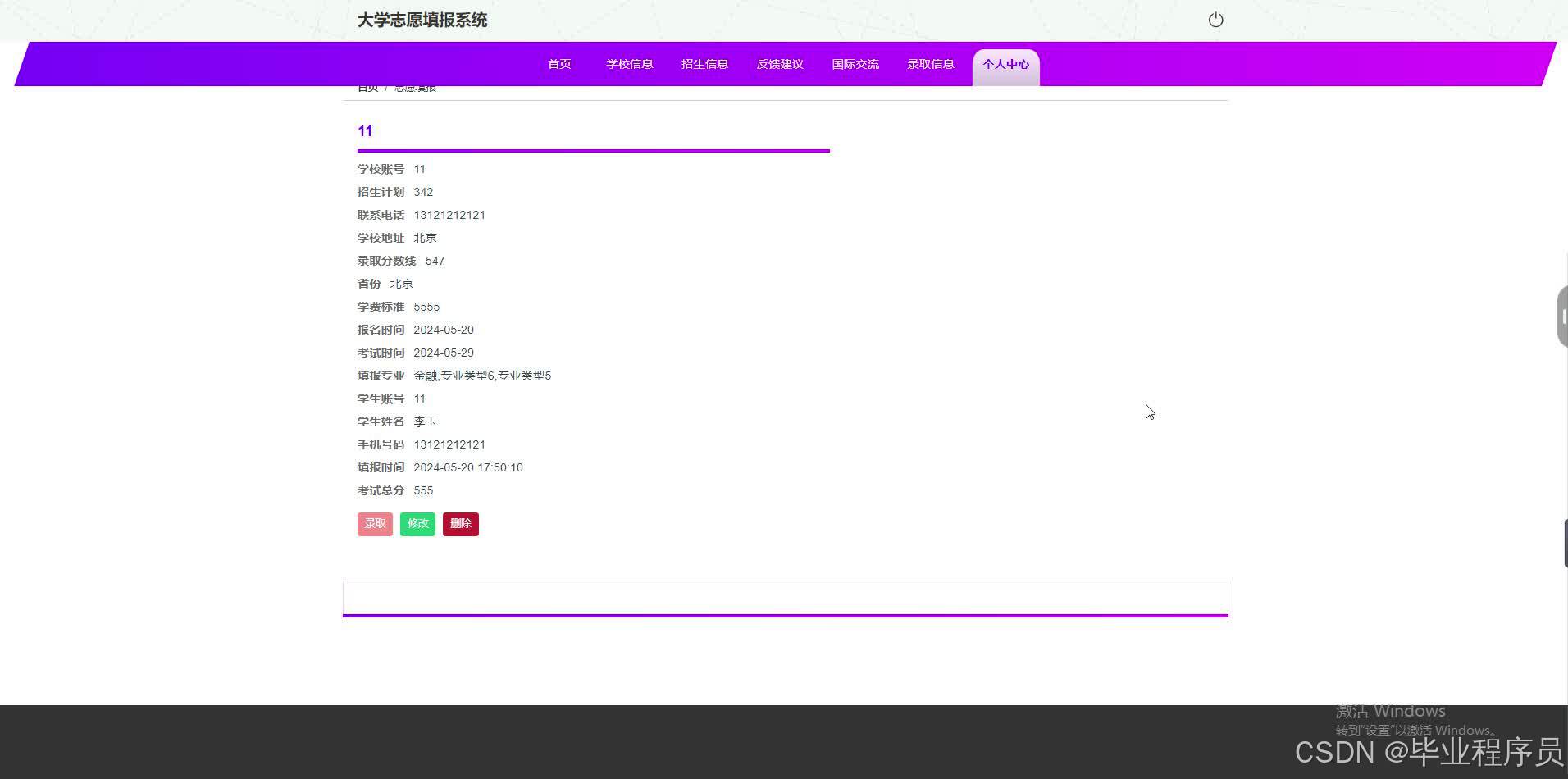Click the purple heading 11

tap(365, 131)
